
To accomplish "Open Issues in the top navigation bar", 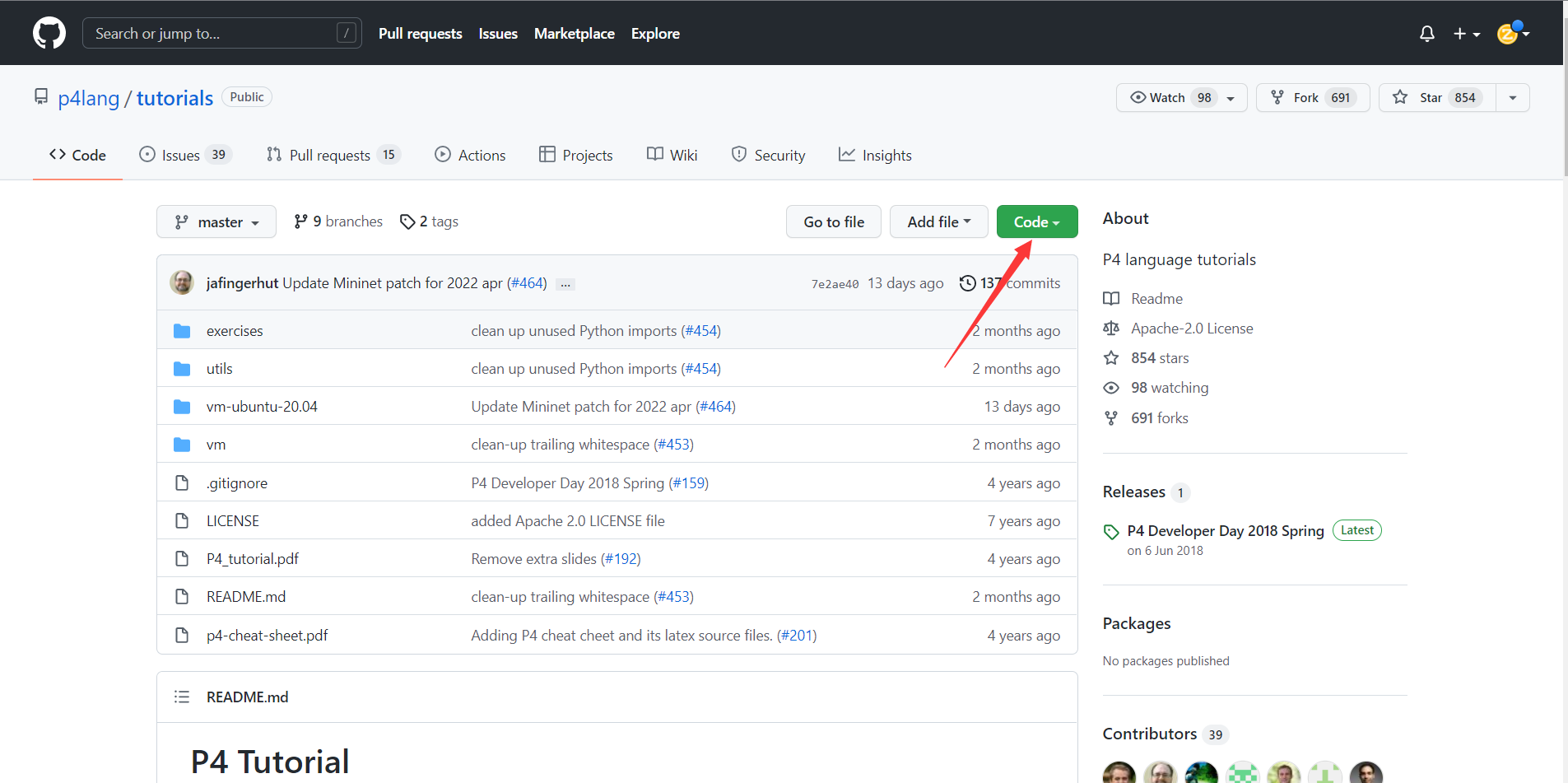I will (498, 34).
